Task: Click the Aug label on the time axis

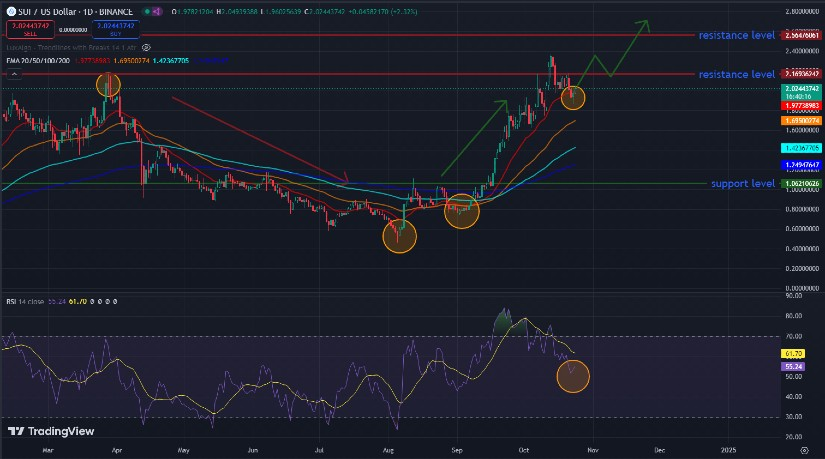Action: point(388,451)
